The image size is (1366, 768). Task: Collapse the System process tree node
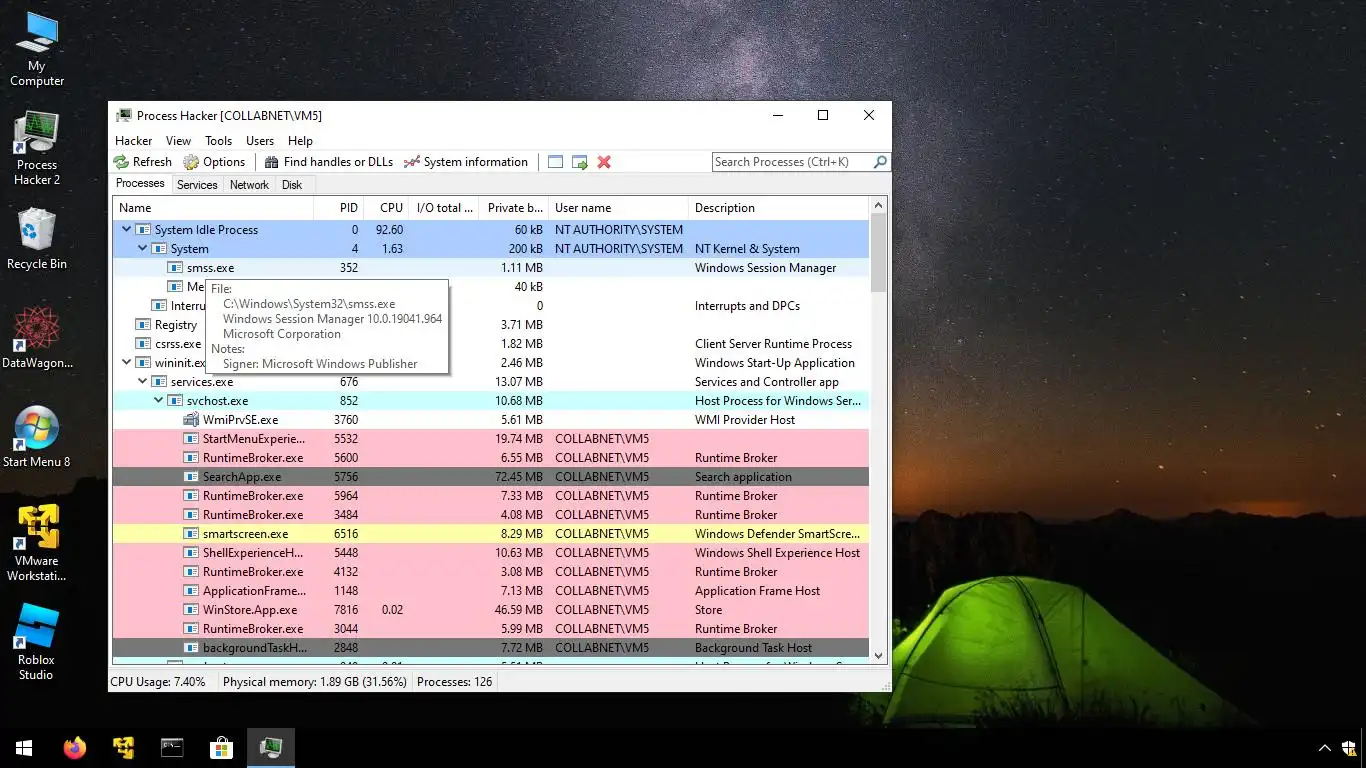click(142, 249)
